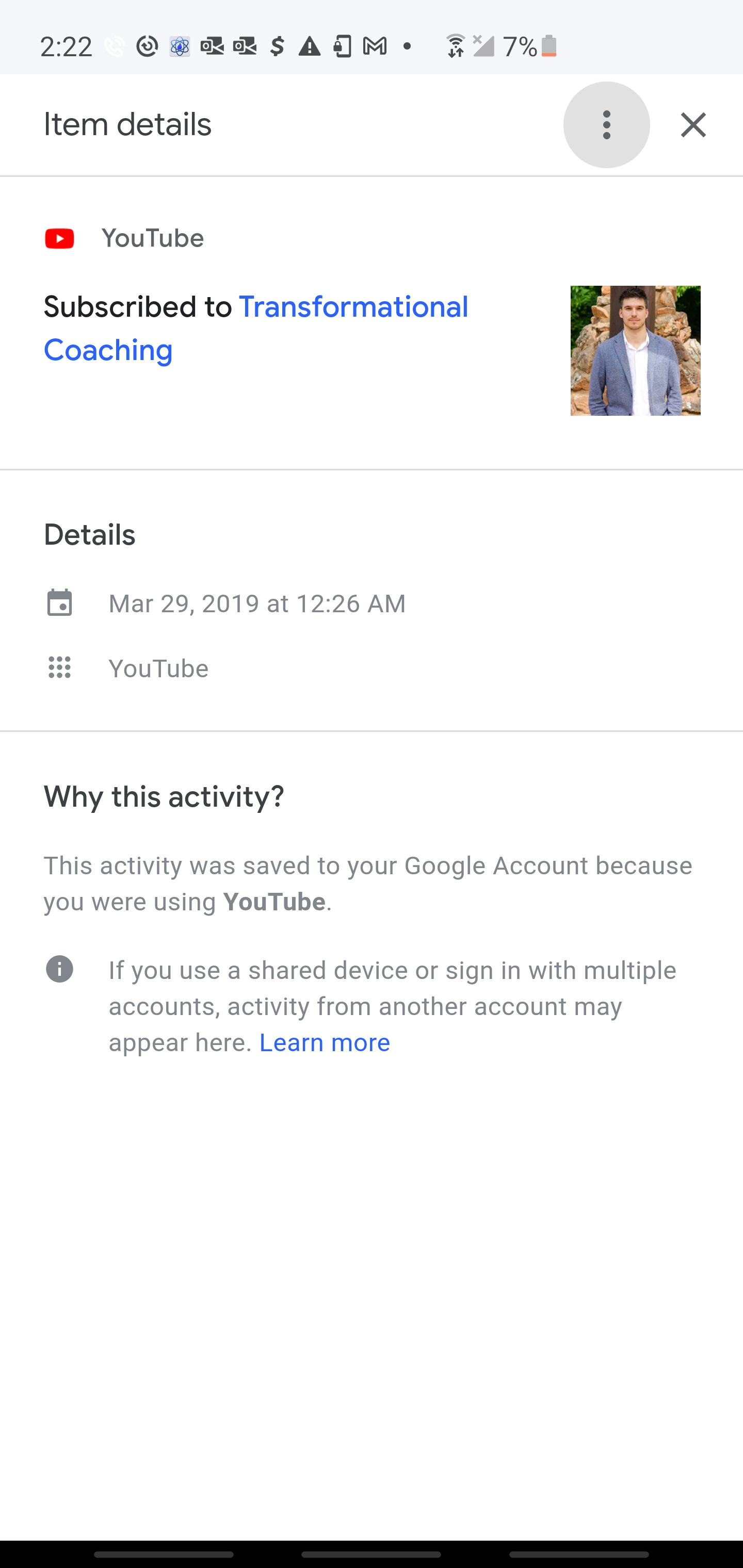This screenshot has width=743, height=1568.
Task: Tap the Wi-Fi signal status icon
Action: [455, 46]
